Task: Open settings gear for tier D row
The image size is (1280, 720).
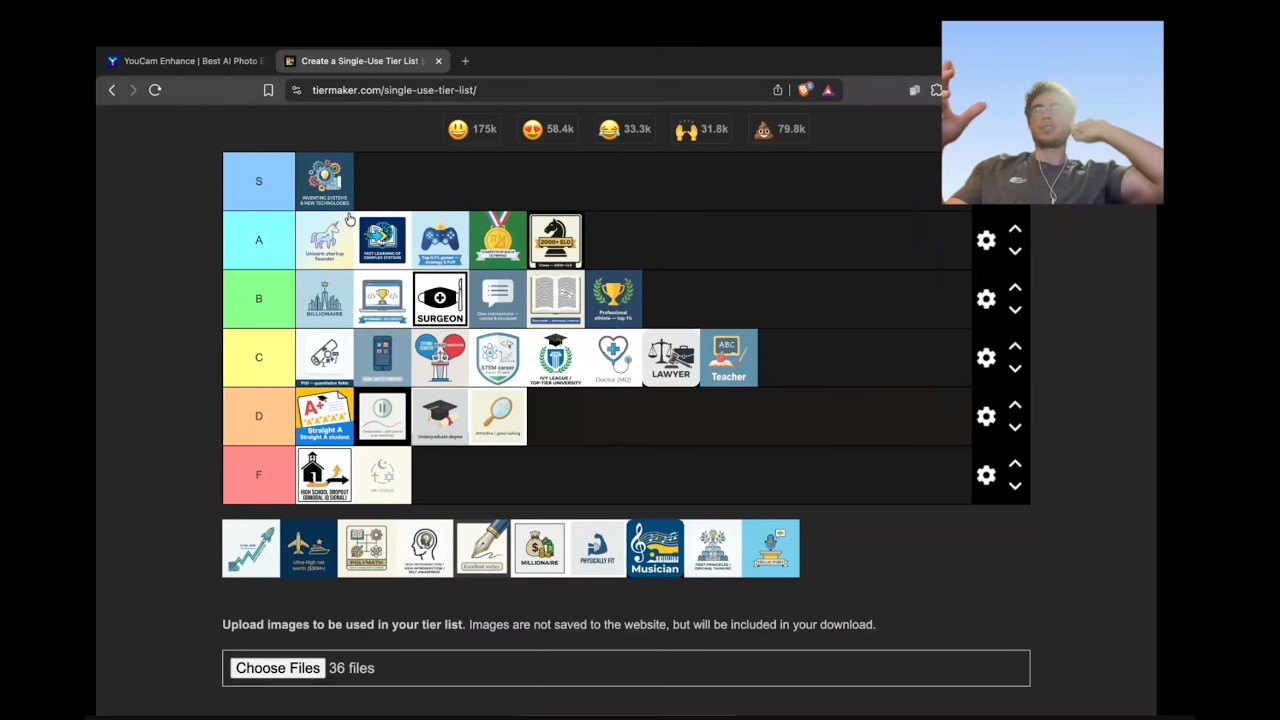Action: (986, 416)
